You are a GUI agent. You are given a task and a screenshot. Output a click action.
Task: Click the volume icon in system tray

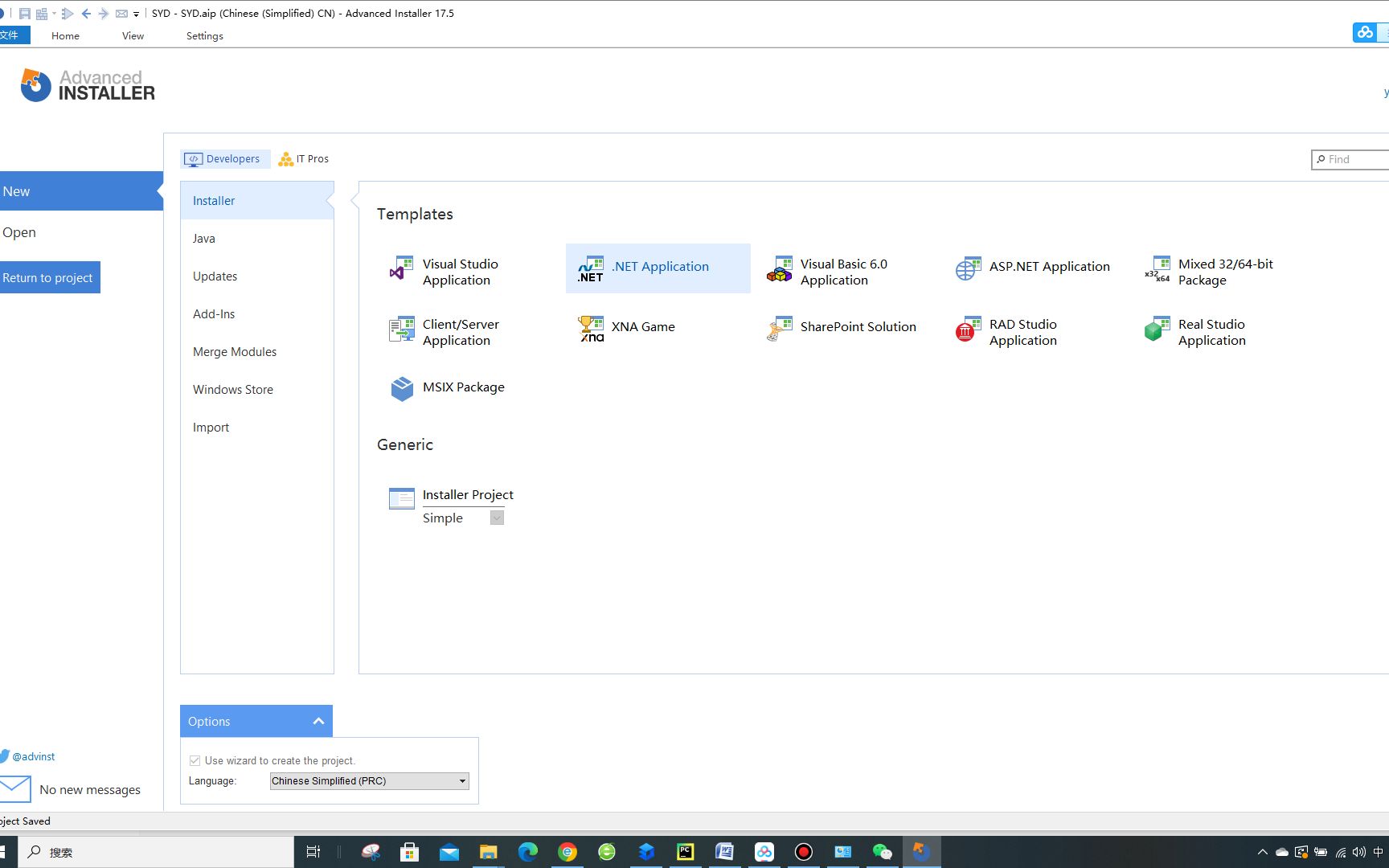point(1358,852)
